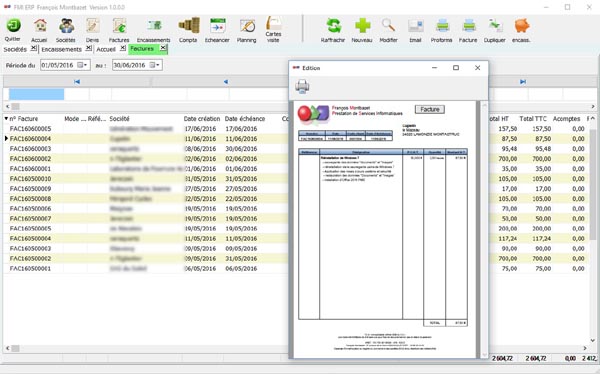The width and height of the screenshot is (600, 374).
Task: Click the Nouveau green plus icon
Action: 362,26
